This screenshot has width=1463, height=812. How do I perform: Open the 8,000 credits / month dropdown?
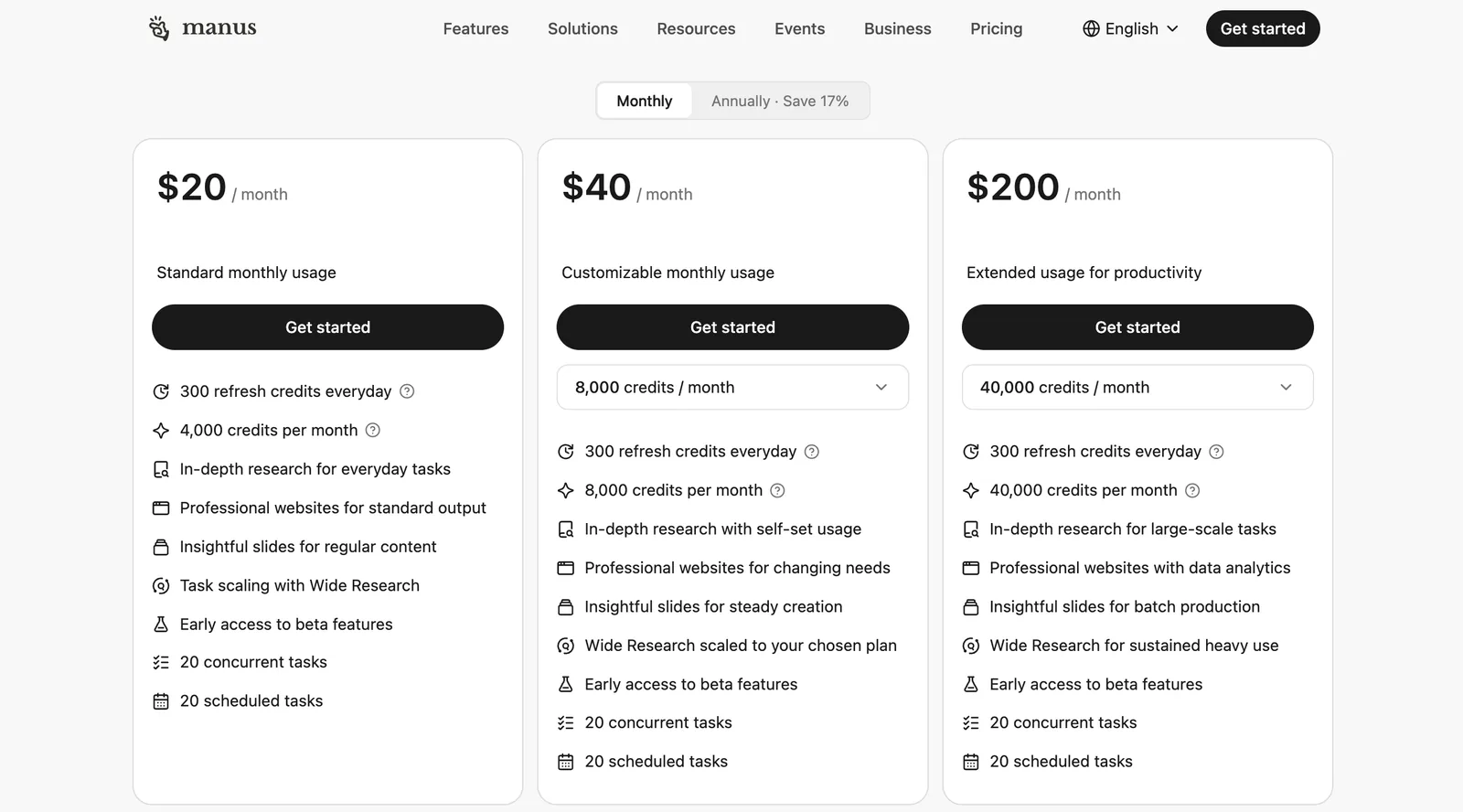pos(732,388)
